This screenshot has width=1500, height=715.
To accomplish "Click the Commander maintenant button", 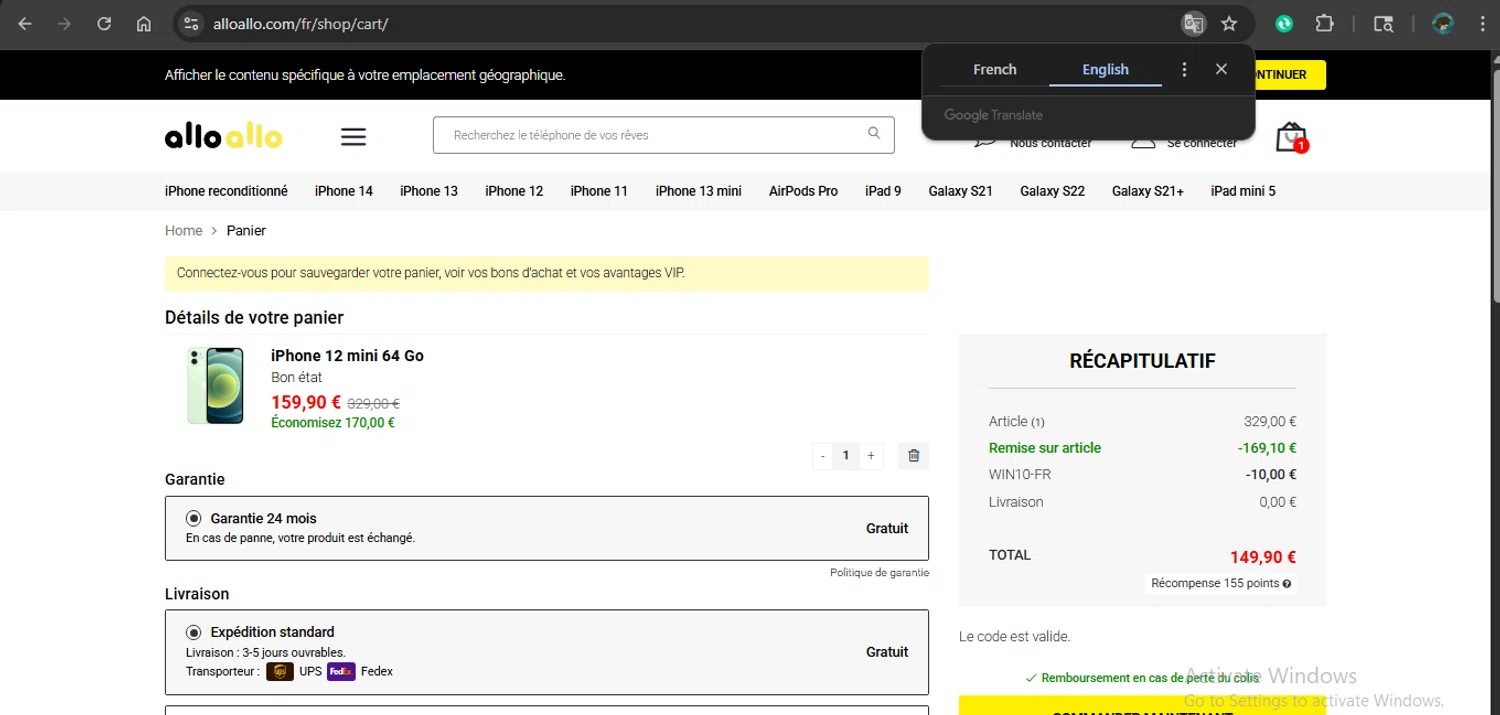I will coord(1142,706).
